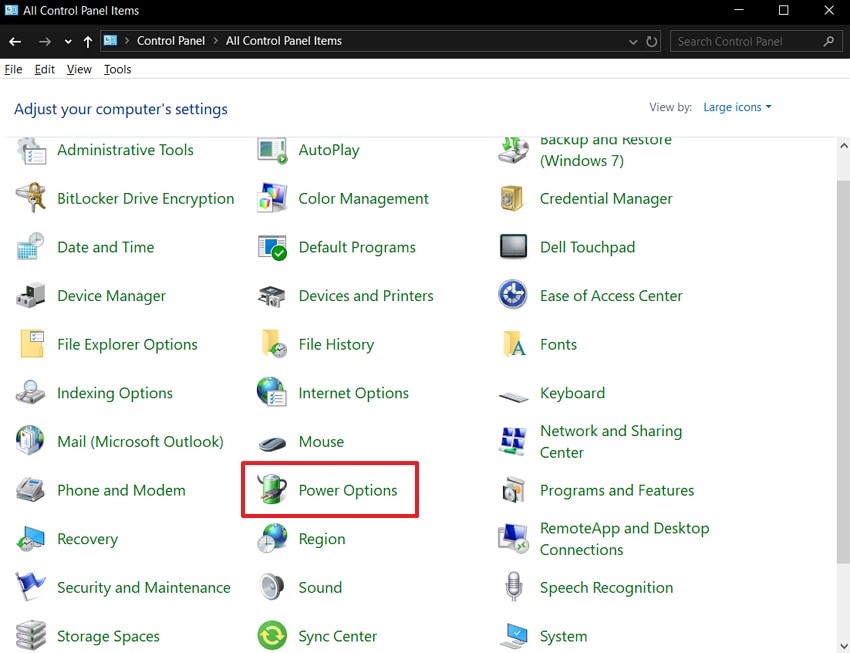The height and width of the screenshot is (653, 850).
Task: Click the Power Options link text
Action: pos(347,490)
